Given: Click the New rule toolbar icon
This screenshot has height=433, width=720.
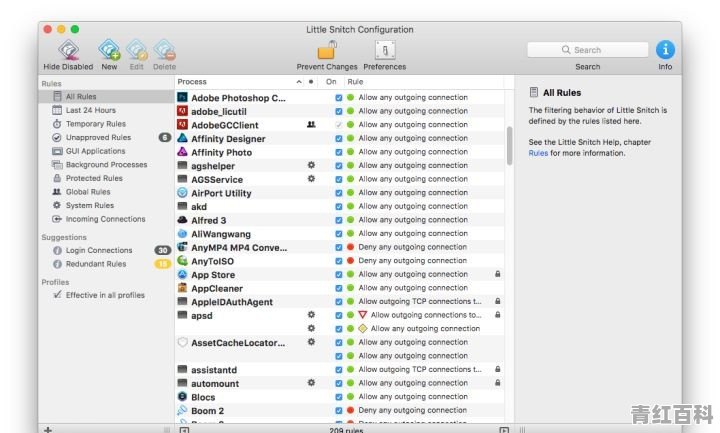Looking at the screenshot, I should [x=109, y=50].
